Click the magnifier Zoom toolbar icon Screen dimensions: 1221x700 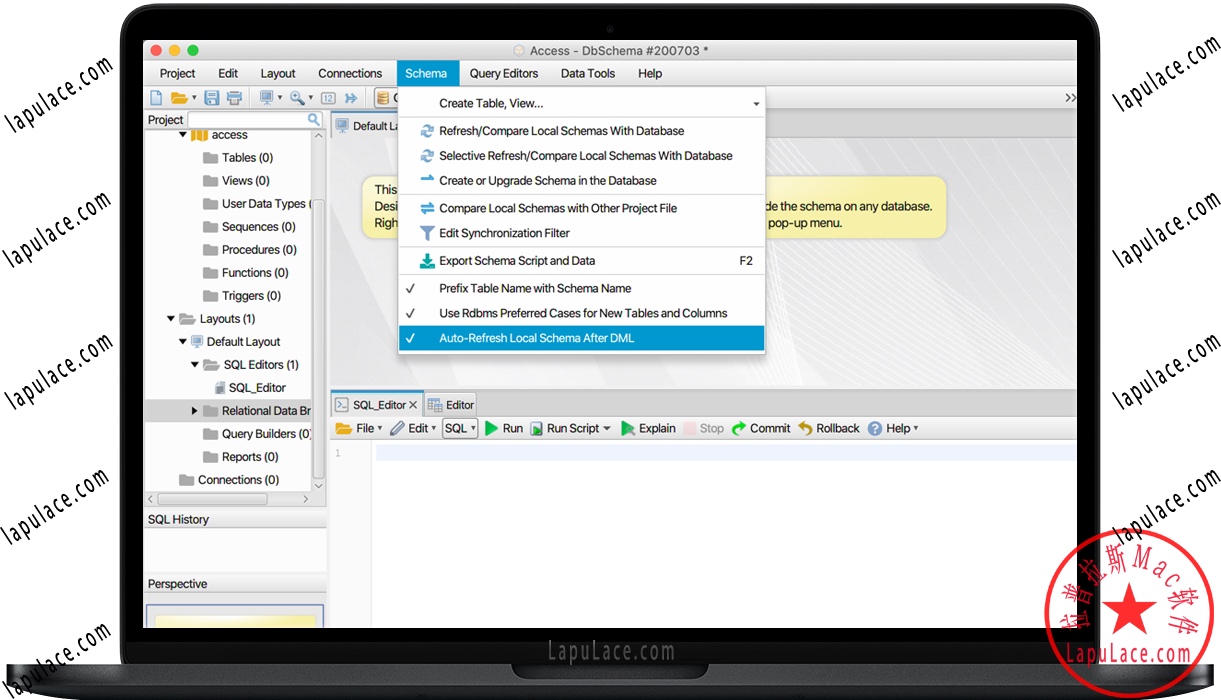pyautogui.click(x=297, y=98)
